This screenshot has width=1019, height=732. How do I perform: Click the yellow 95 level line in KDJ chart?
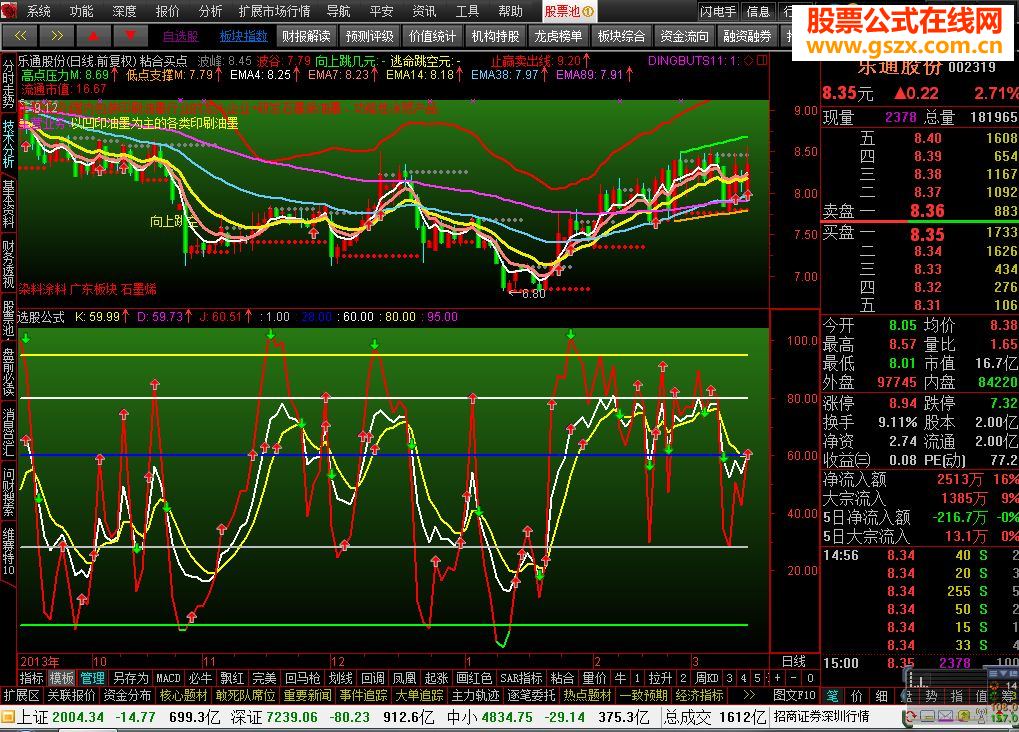(400, 355)
